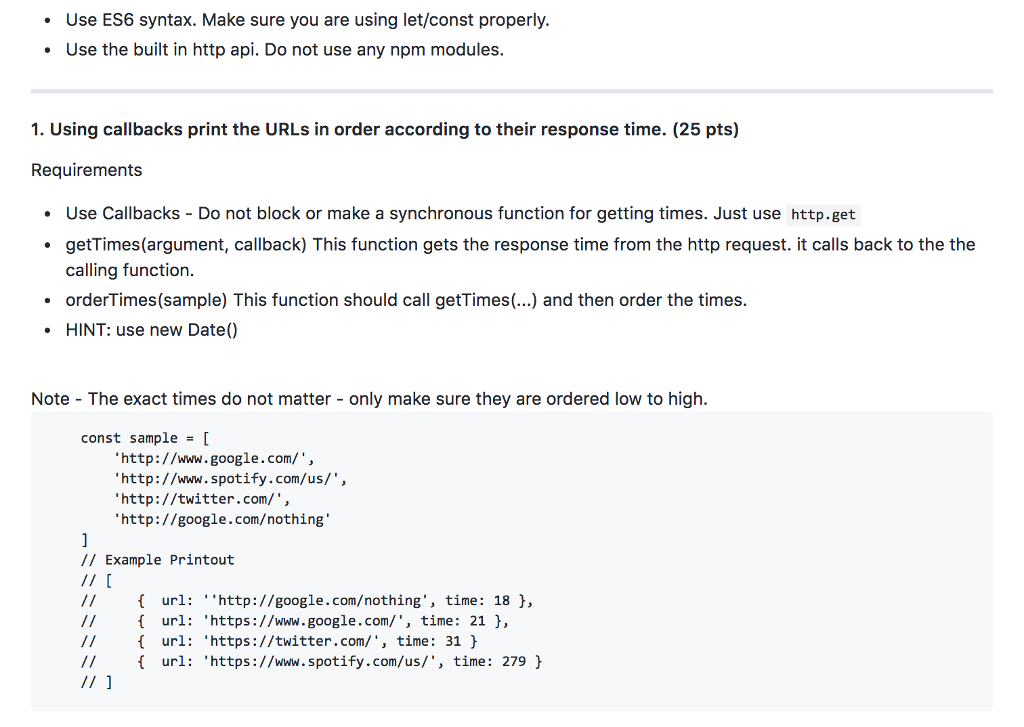Click the heading about printing URLs with callbacks
Viewport: 1024px width, 727px height.
[x=385, y=128]
